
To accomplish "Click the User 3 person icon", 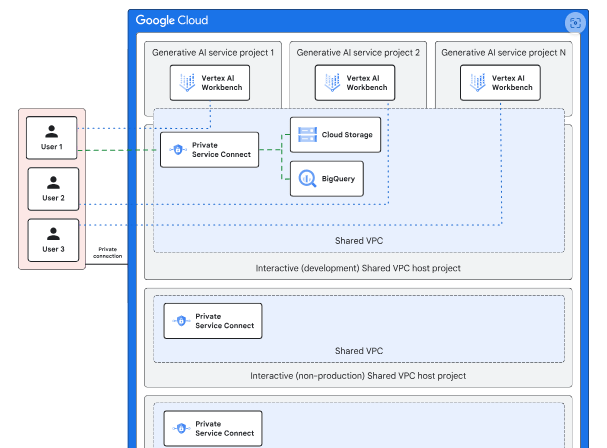I will [52, 234].
